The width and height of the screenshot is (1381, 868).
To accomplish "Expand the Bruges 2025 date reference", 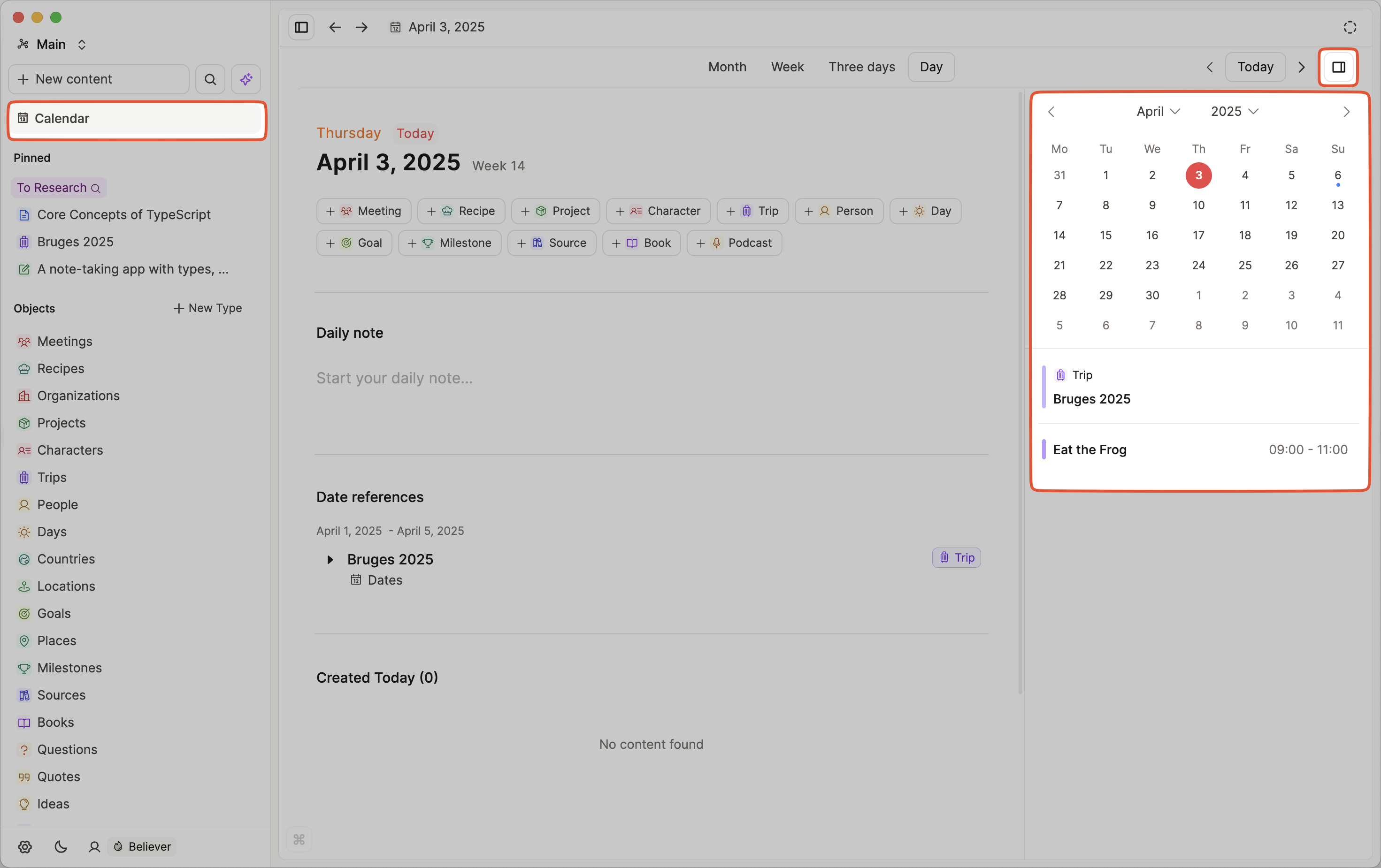I will 330,559.
